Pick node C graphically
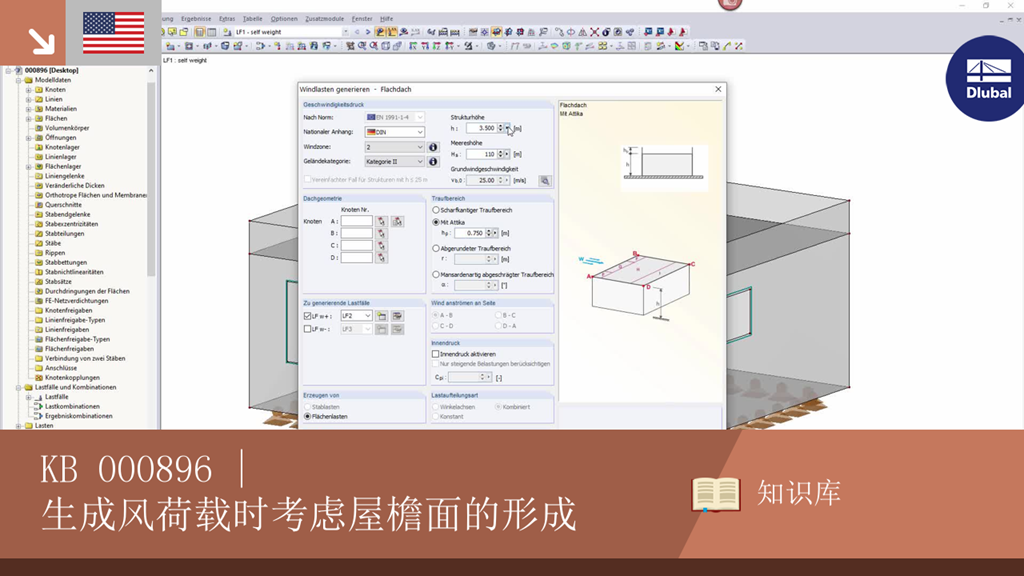1024x576 pixels. [x=381, y=246]
